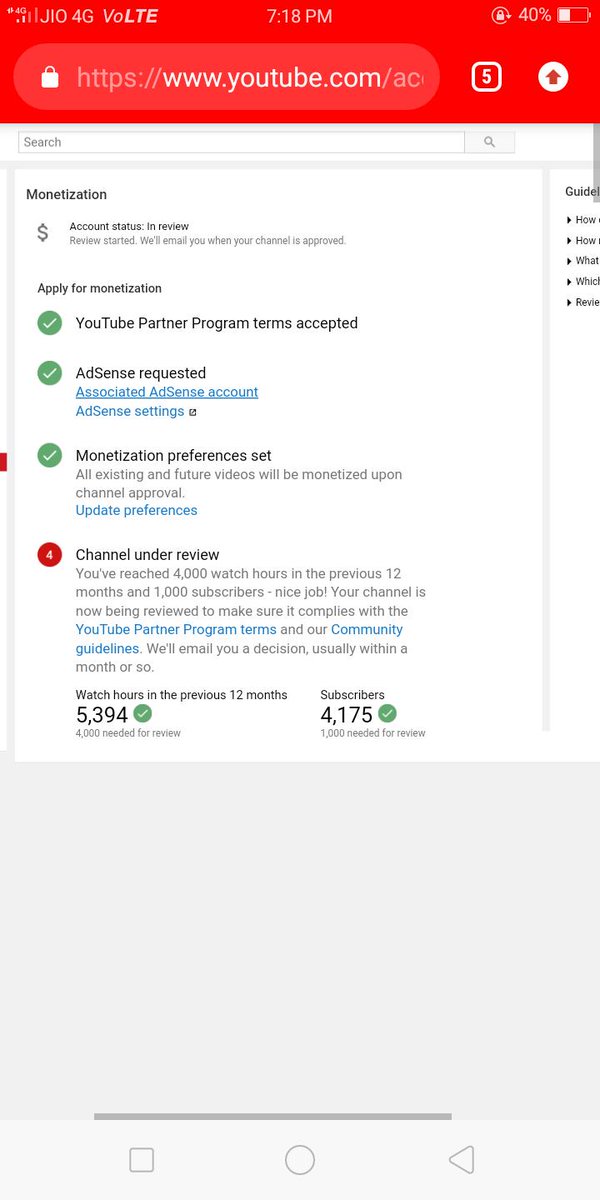Open the Community guidelines link

pyautogui.click(x=240, y=639)
